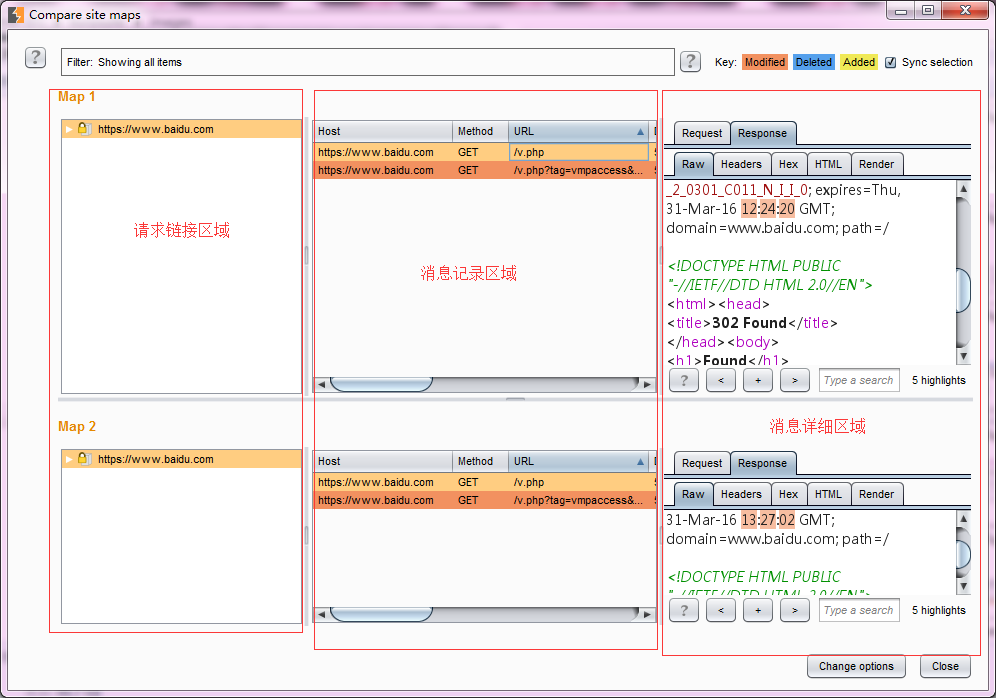The width and height of the screenshot is (996, 698).
Task: Switch to HTML tab in Map 1 viewer
Action: point(828,164)
